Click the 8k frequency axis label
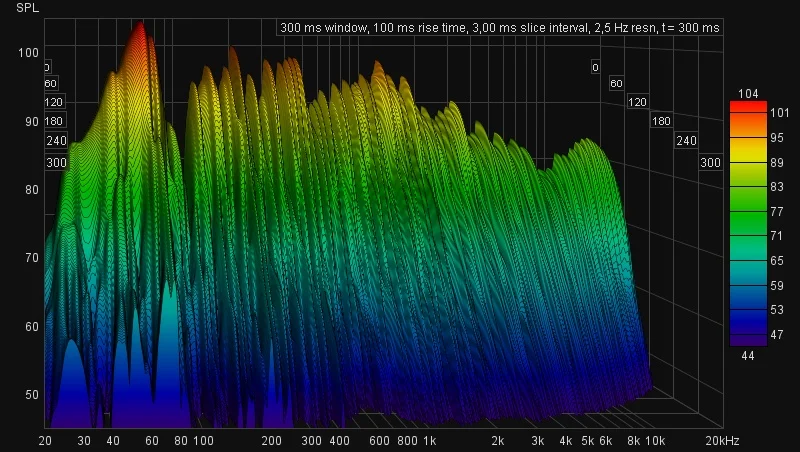 [634, 440]
